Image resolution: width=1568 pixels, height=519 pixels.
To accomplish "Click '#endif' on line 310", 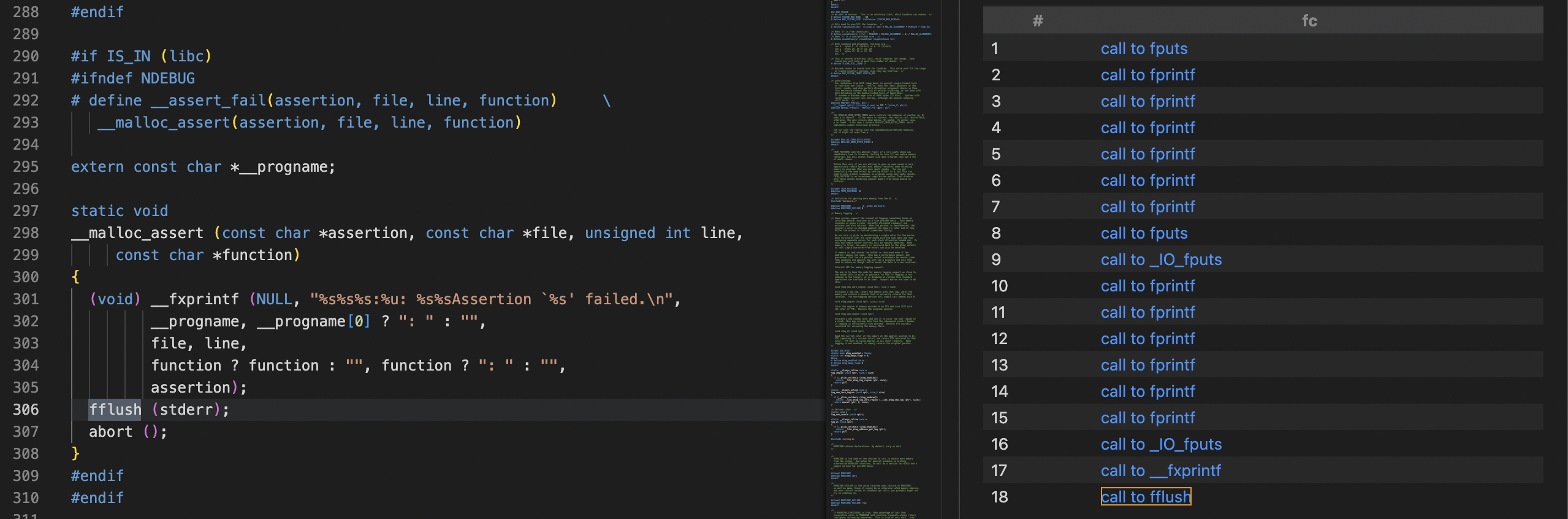I will (x=97, y=498).
